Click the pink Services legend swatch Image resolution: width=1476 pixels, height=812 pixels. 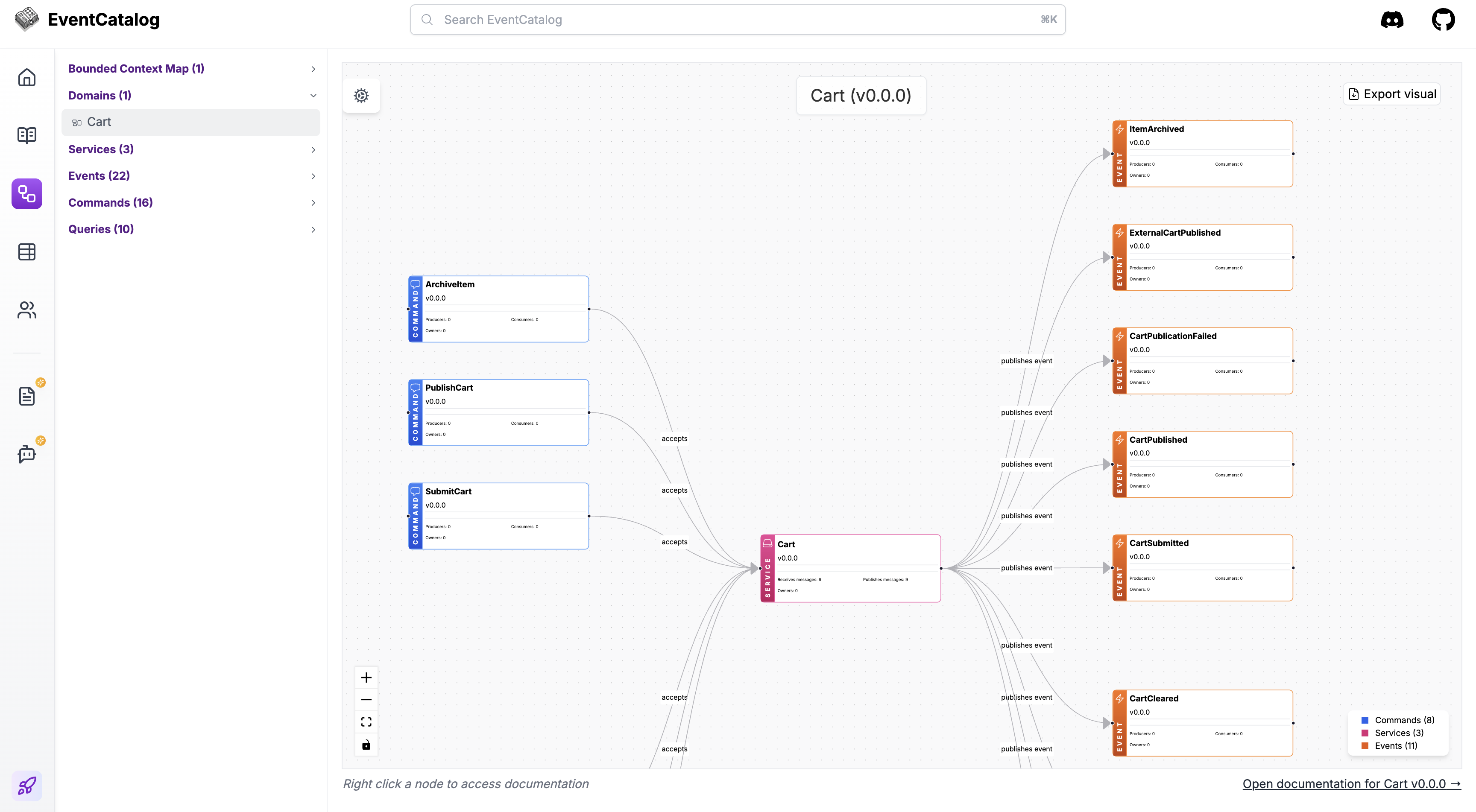tap(1365, 733)
